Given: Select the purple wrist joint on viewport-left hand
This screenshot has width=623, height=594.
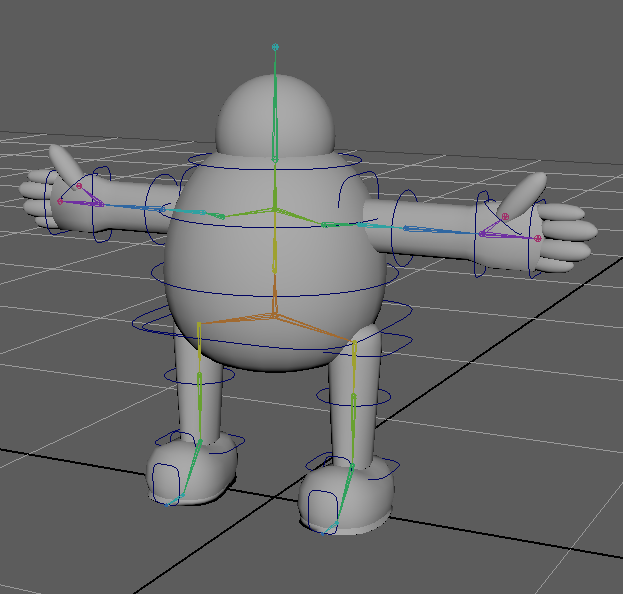Looking at the screenshot, I should 101,203.
